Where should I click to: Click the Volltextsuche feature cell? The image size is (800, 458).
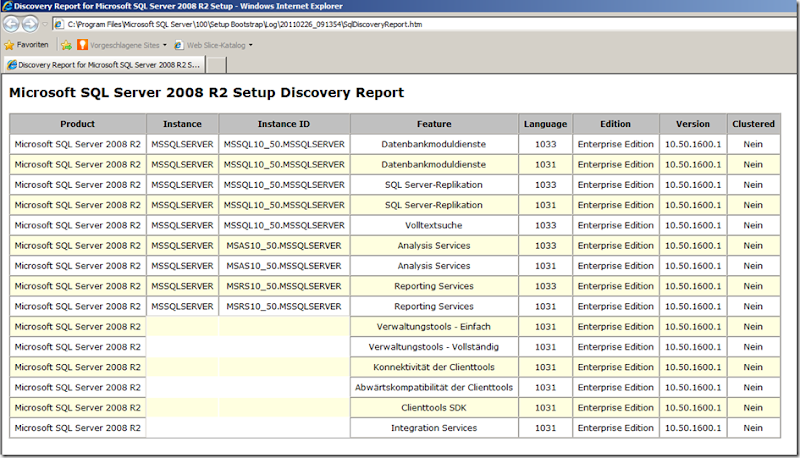tap(434, 225)
